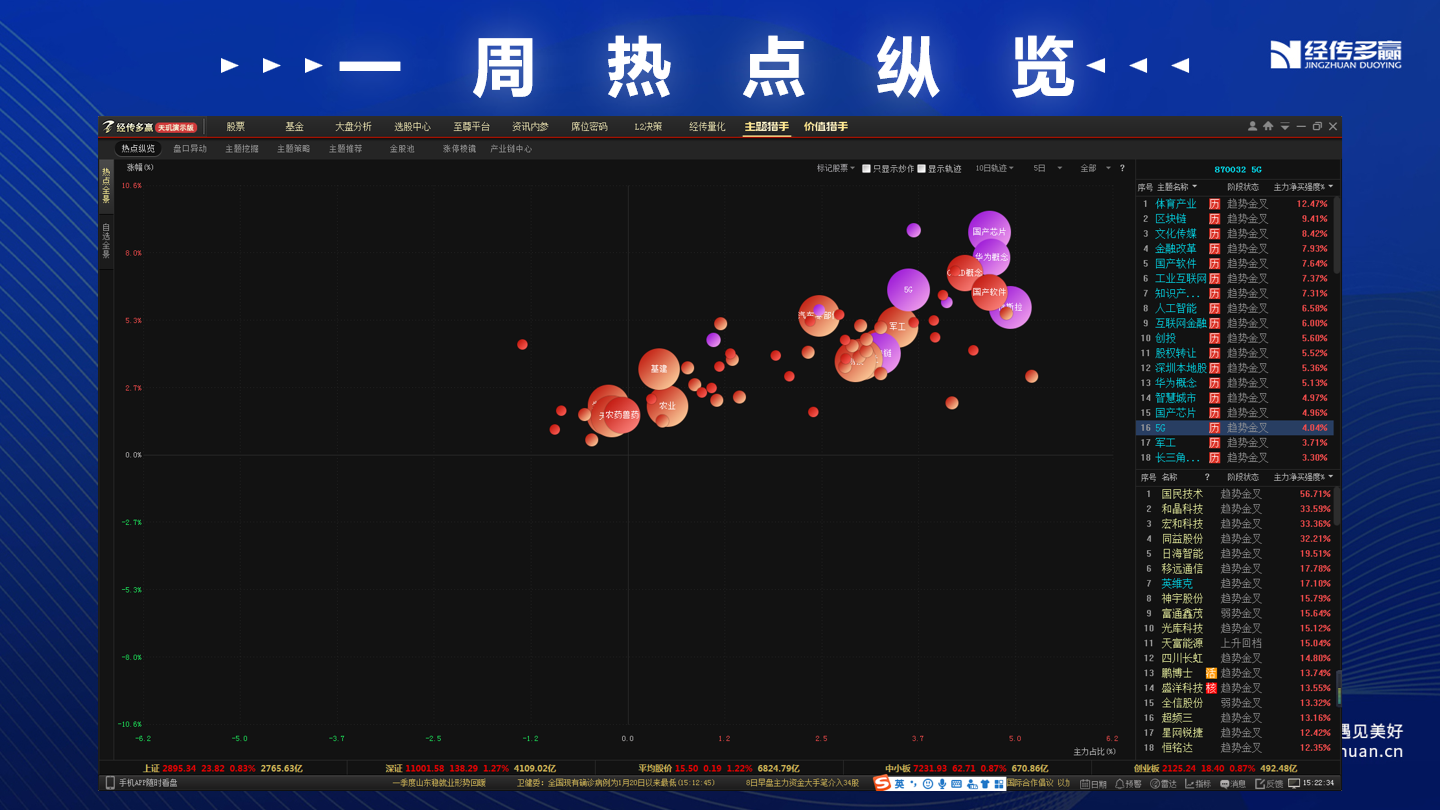Select the 主题猎手 menu tab

pyautogui.click(x=766, y=127)
